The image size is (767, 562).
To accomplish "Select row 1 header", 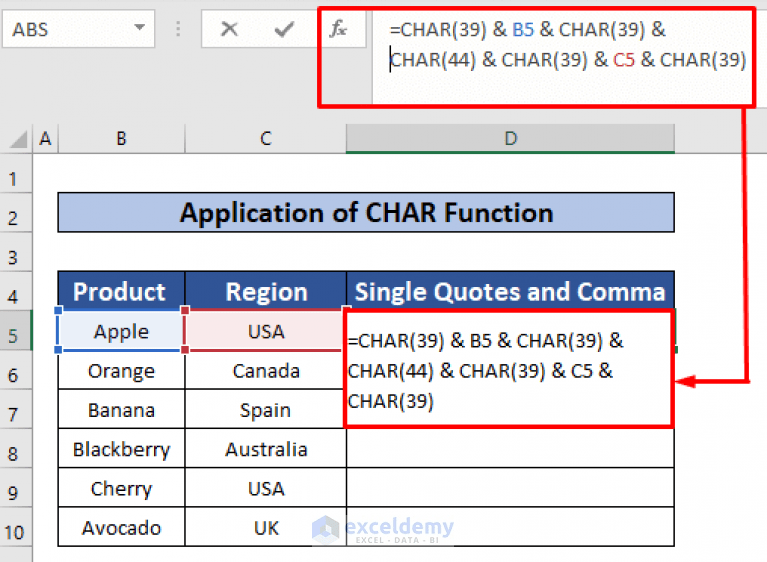I will click(x=16, y=174).
